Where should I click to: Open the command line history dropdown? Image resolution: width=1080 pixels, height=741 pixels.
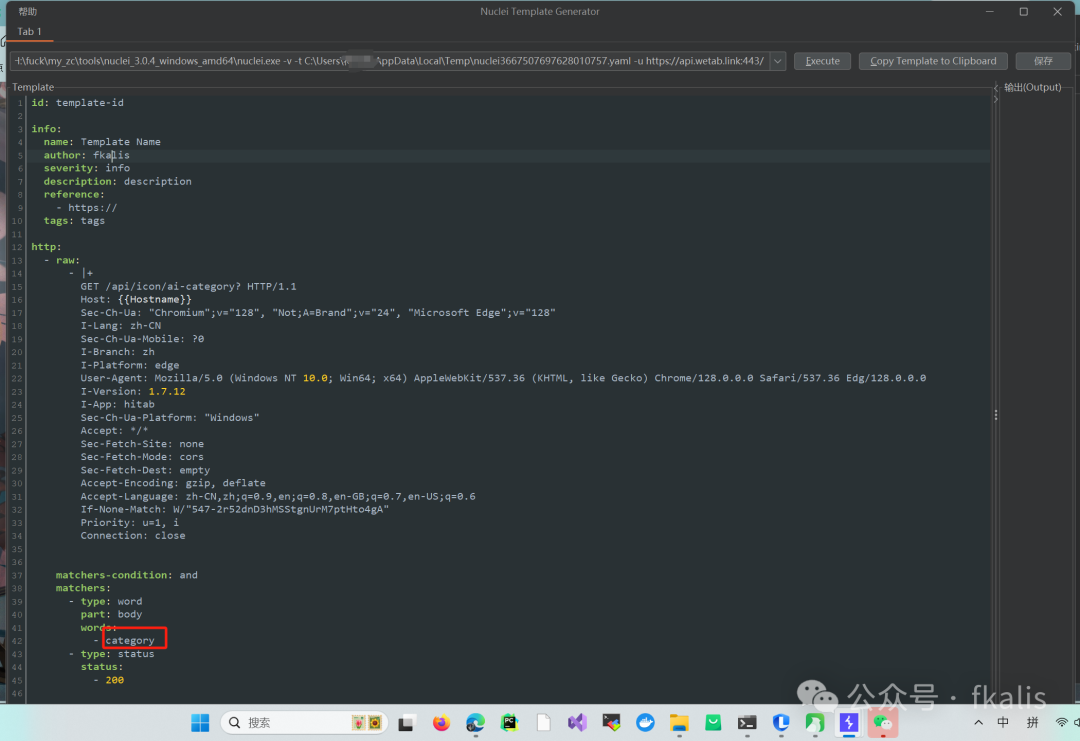[x=778, y=61]
